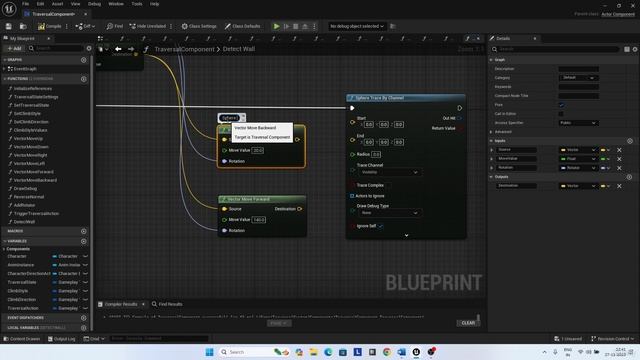Image resolution: width=640 pixels, height=360 pixels.
Task: Click the Stop simulation button
Action: [x=296, y=26]
